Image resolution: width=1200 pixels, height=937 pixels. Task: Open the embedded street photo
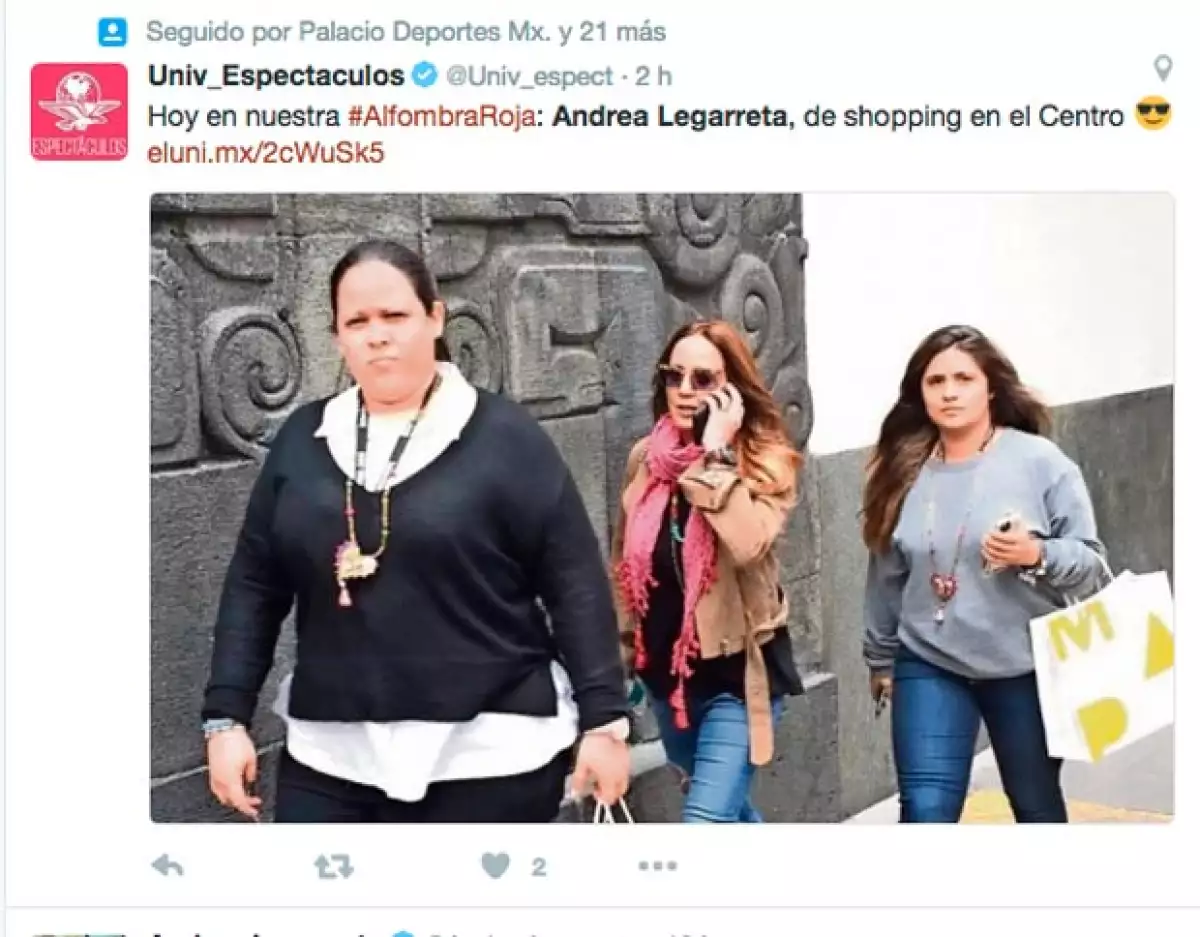point(662,508)
